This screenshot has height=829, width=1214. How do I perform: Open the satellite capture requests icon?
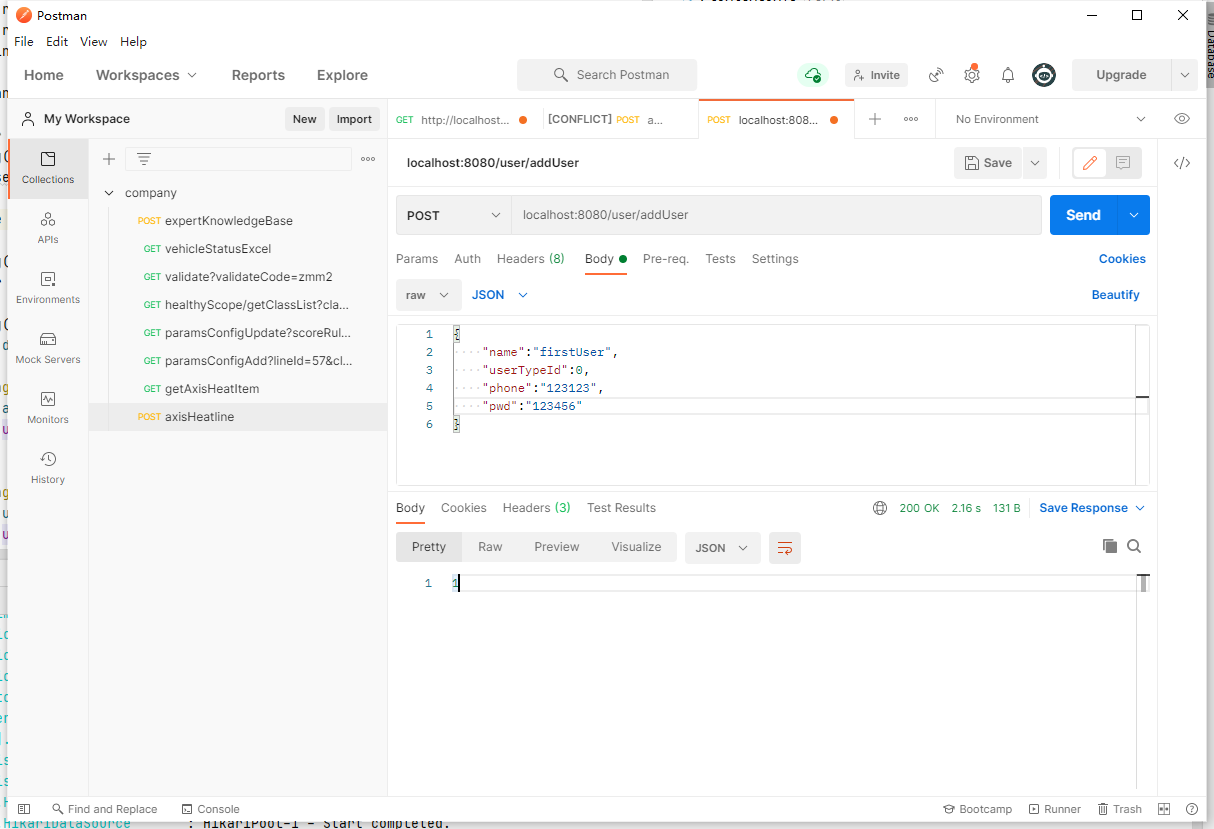click(936, 75)
